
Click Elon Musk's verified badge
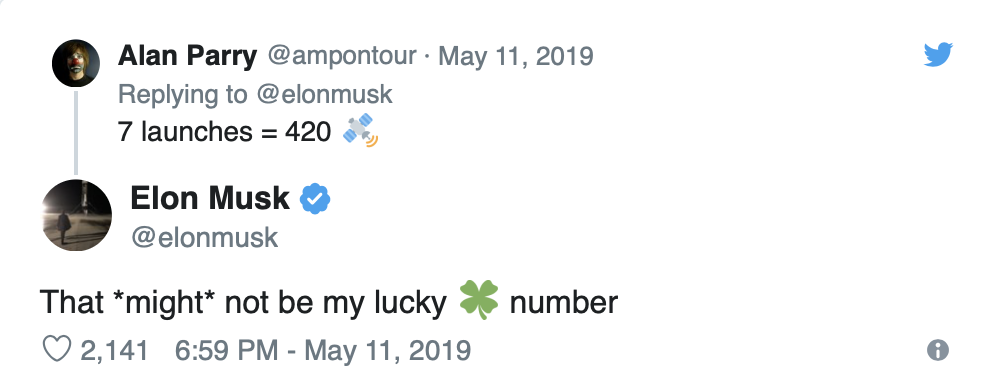tap(314, 199)
